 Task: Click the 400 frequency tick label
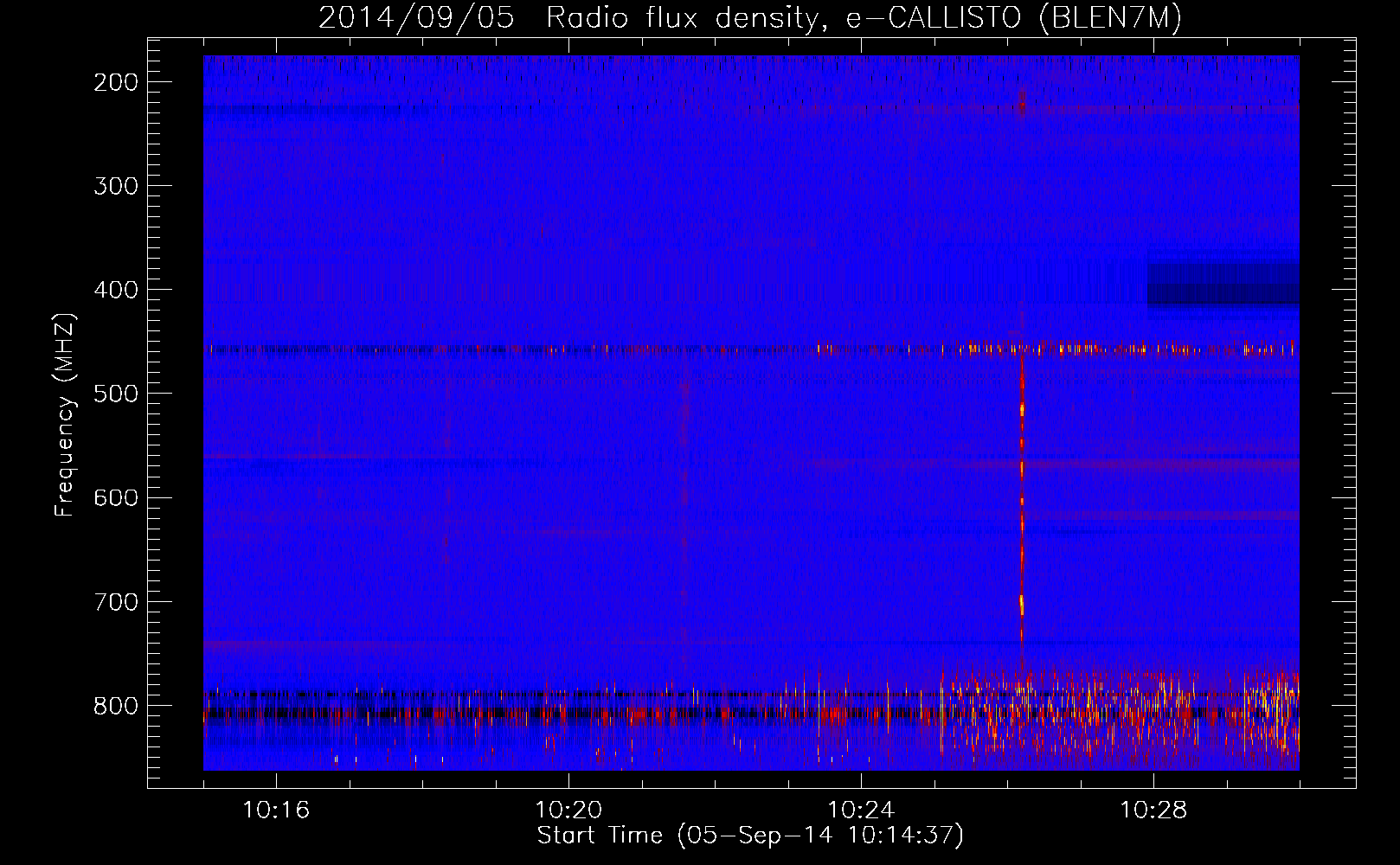pyautogui.click(x=116, y=290)
